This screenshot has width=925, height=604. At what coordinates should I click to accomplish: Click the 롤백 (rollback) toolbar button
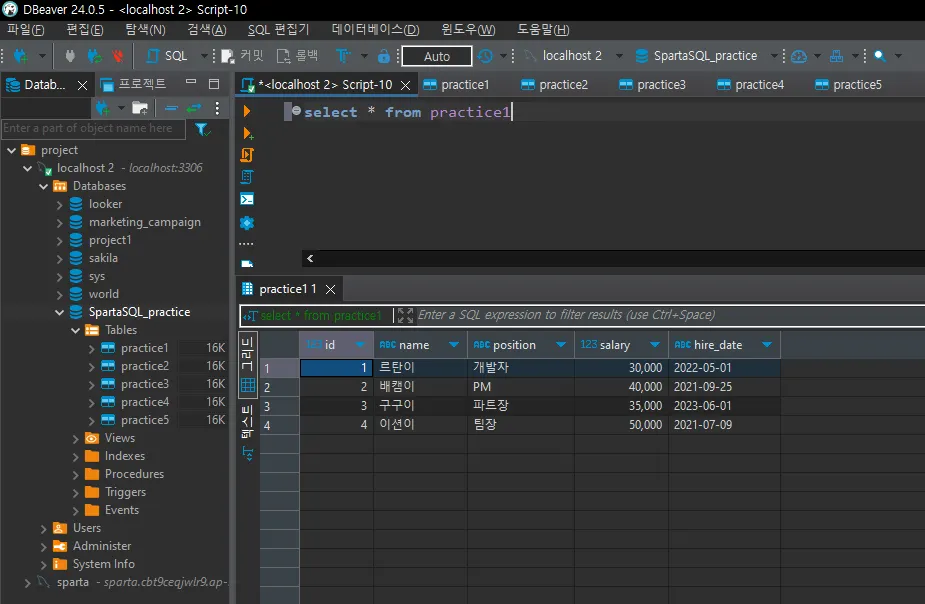298,56
